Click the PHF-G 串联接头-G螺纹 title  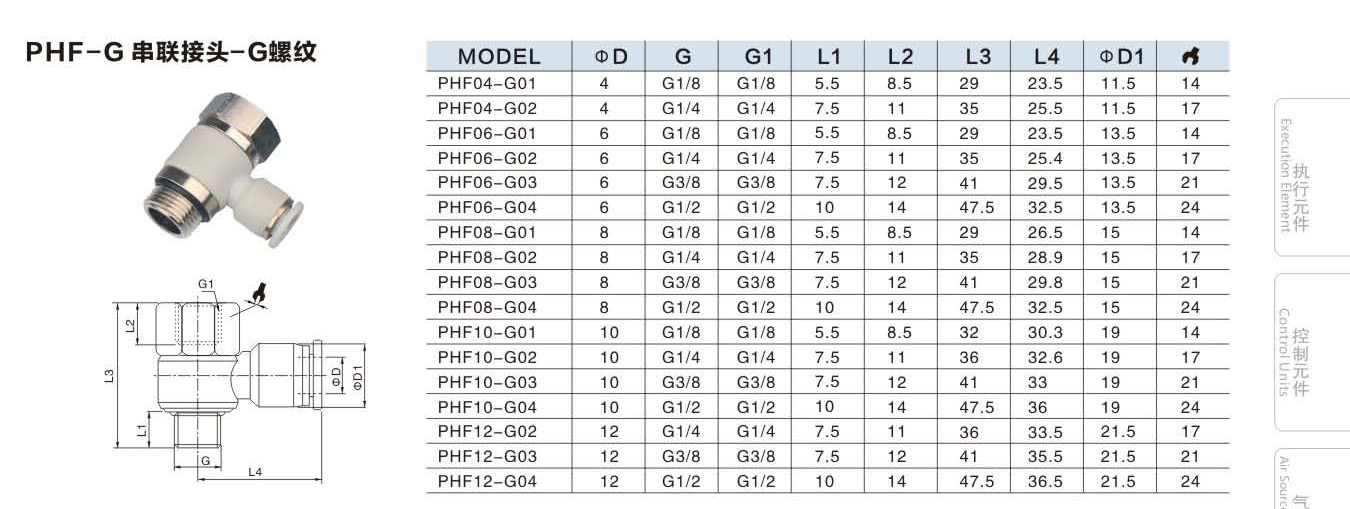coord(172,52)
